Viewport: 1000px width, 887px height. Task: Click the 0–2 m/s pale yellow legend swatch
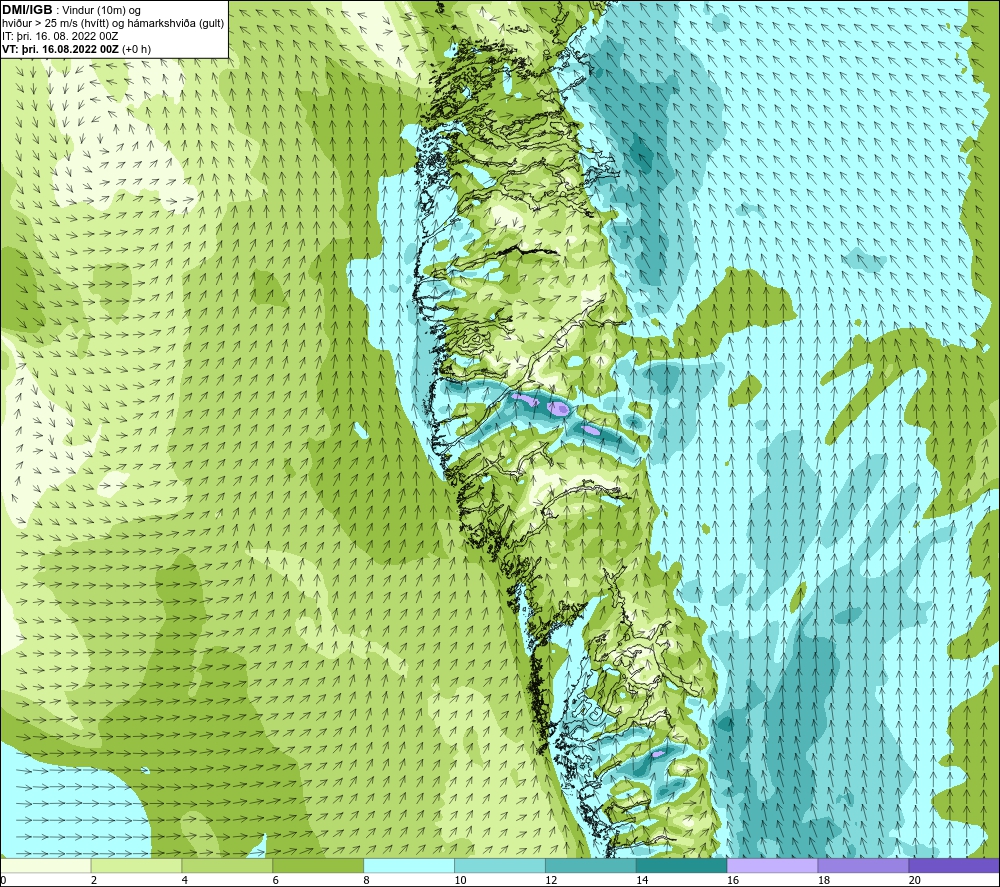pos(46,865)
